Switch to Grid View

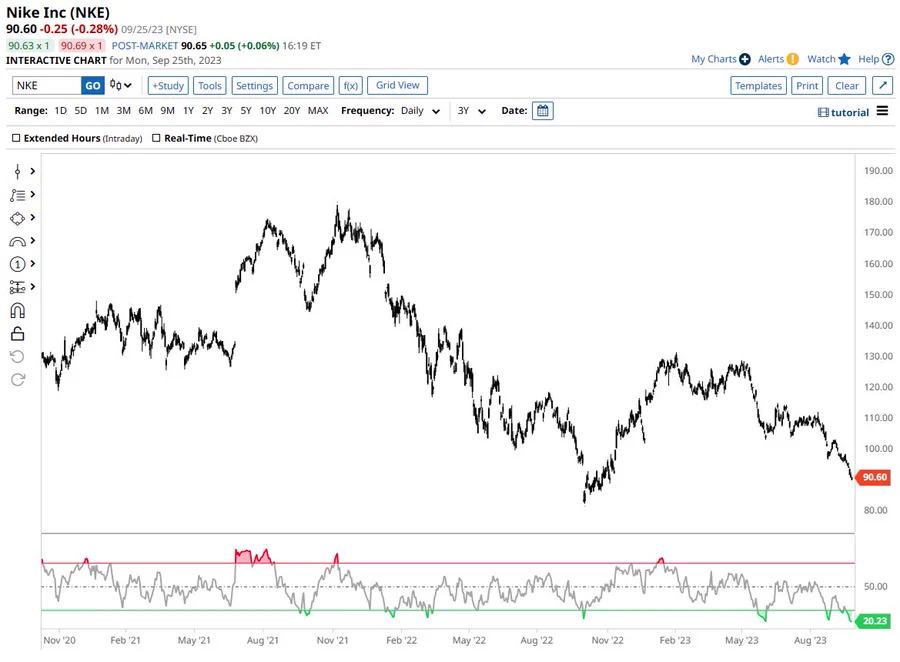[397, 85]
